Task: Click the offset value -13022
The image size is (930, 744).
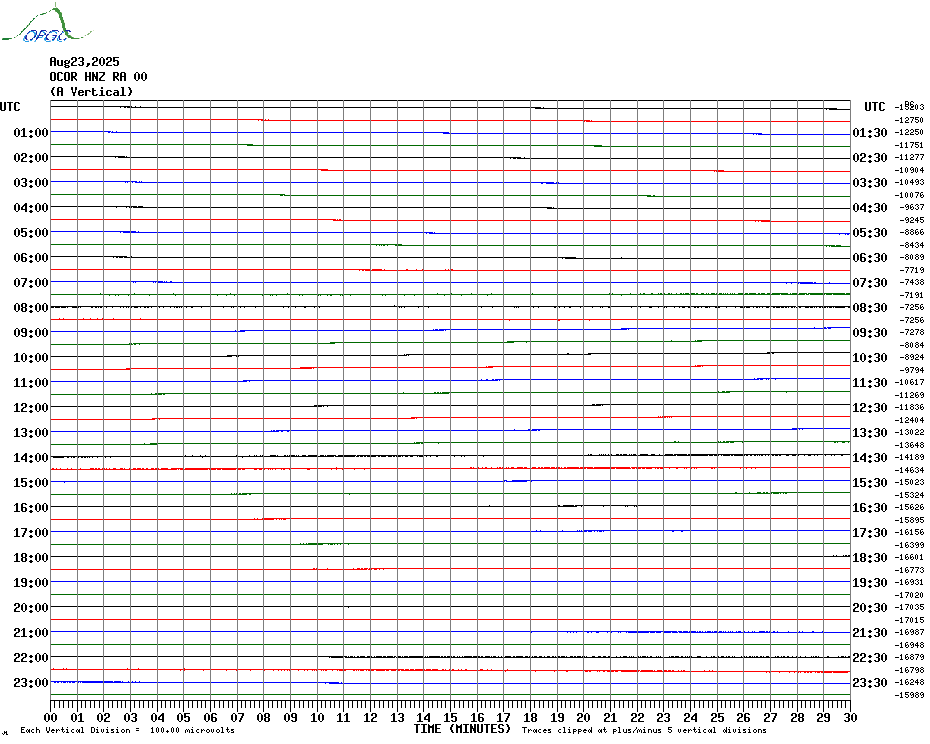Action: click(909, 433)
